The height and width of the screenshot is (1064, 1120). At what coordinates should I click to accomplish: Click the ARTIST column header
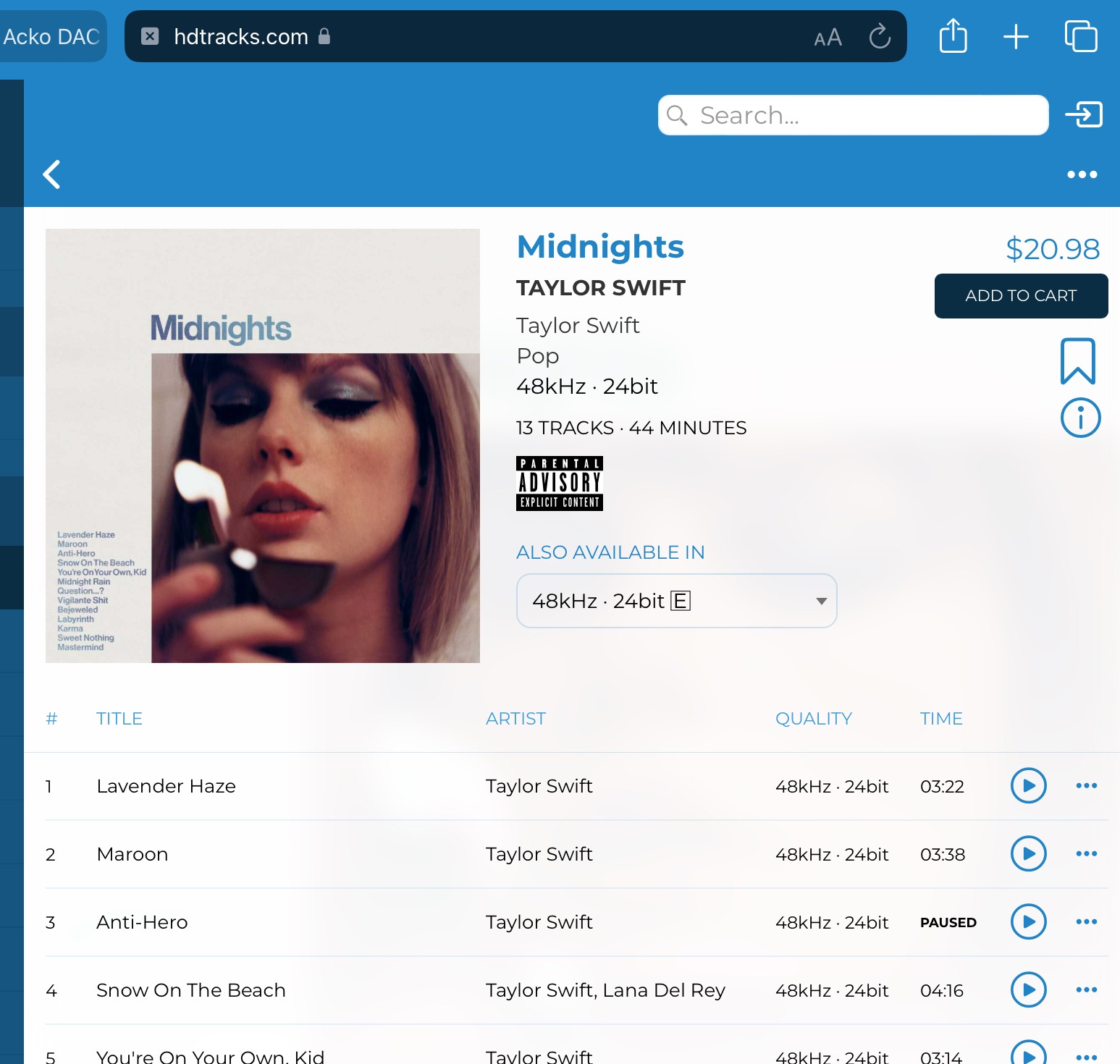tap(515, 719)
